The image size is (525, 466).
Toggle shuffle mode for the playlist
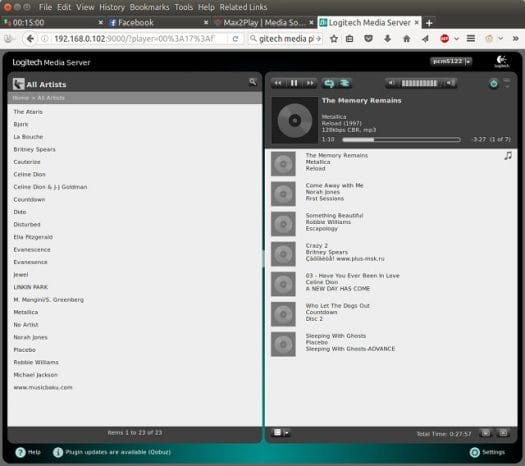point(344,83)
